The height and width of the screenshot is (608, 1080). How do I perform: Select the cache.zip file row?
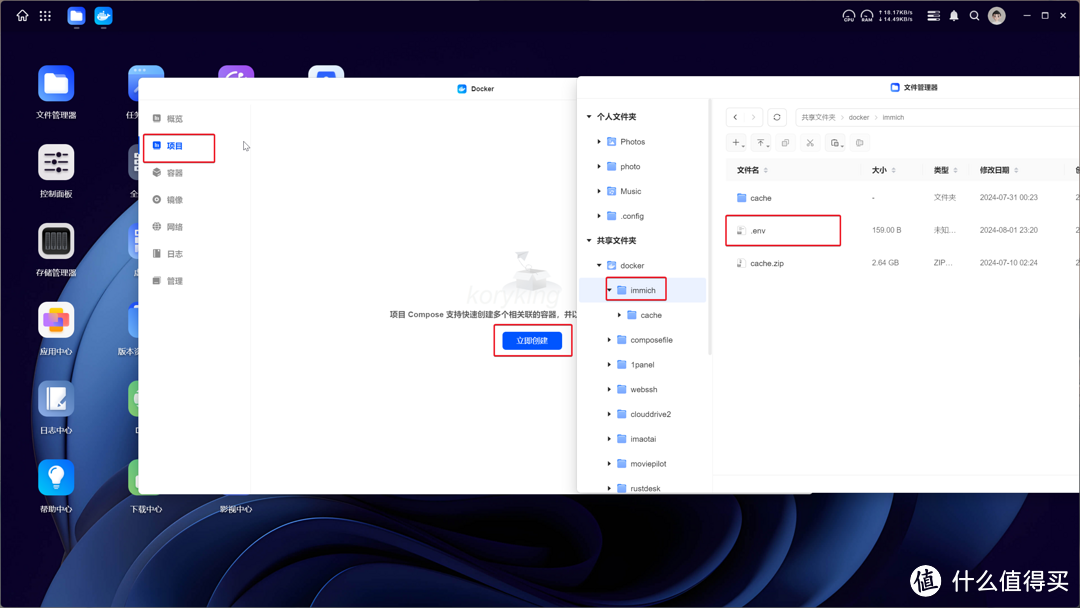[902, 263]
